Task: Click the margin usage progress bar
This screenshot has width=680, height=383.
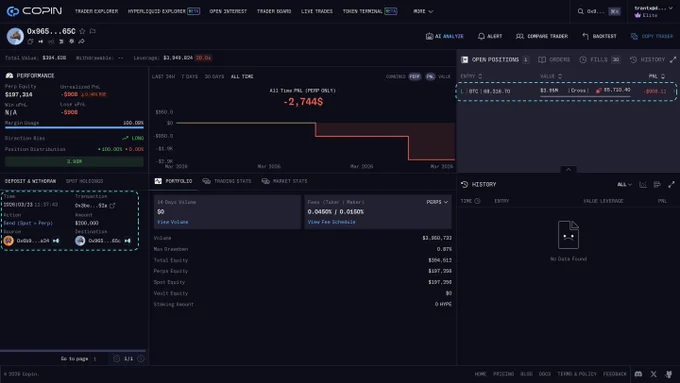Action: tap(74, 128)
